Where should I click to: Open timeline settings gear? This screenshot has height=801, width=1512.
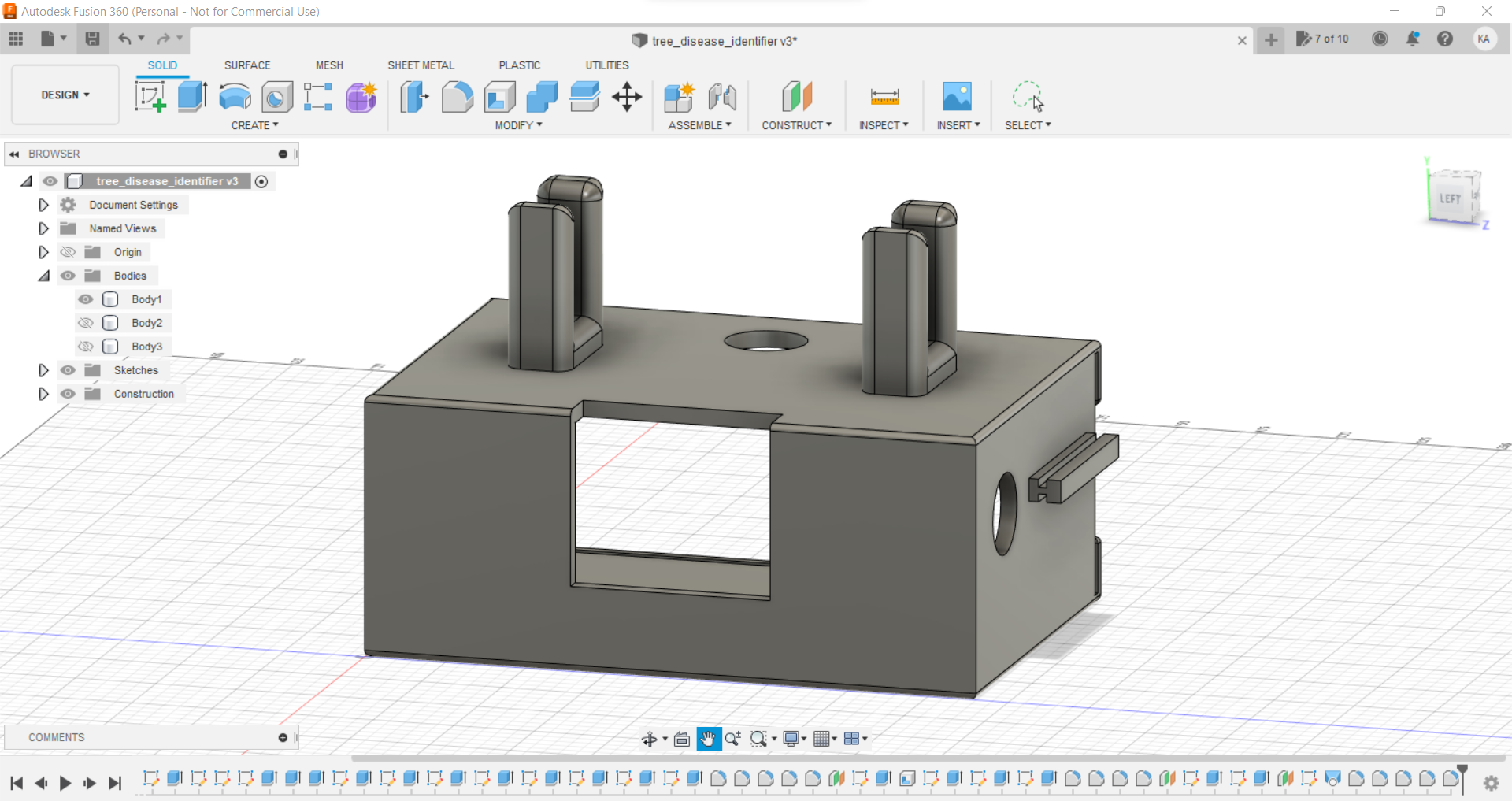(1492, 783)
